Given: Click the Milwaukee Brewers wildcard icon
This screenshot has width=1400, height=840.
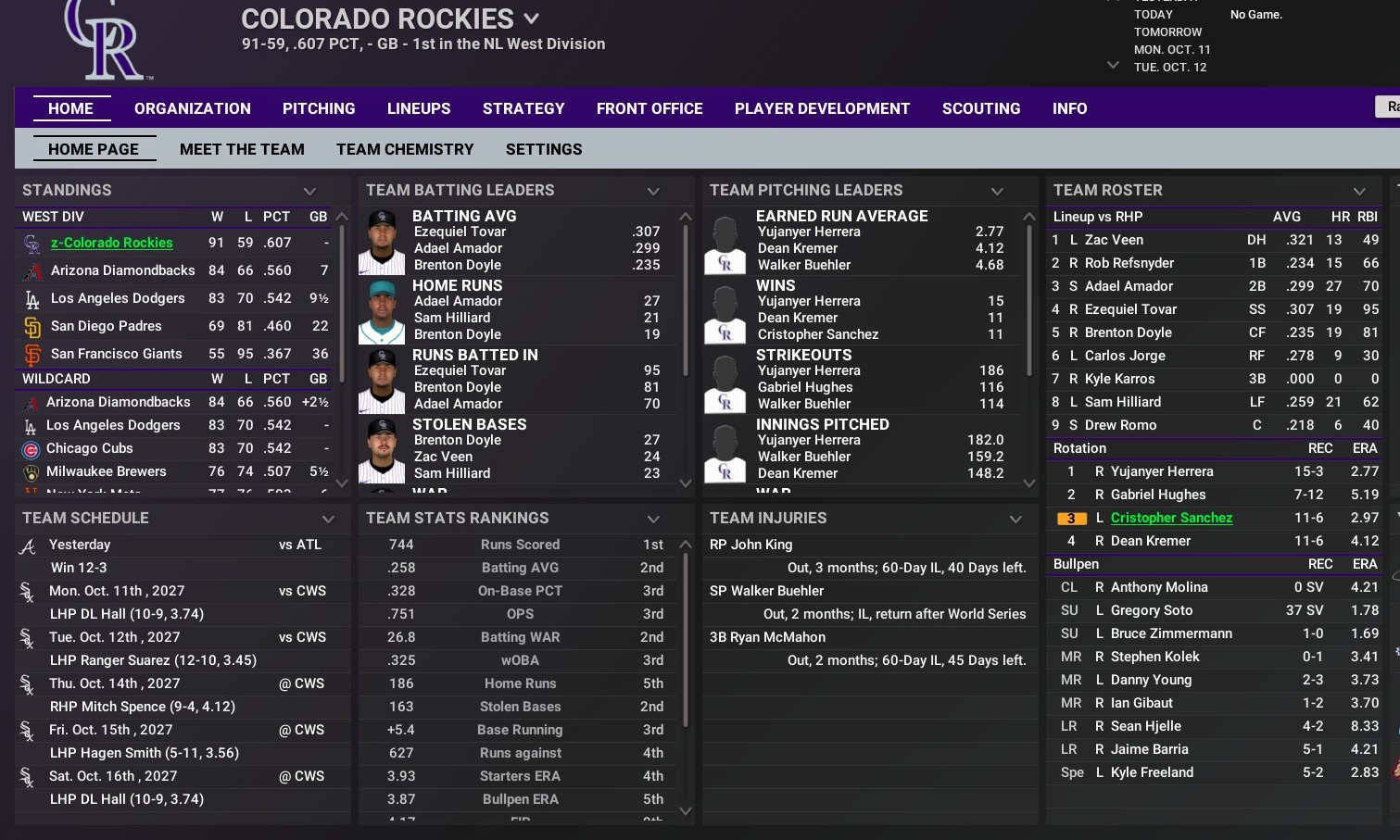Looking at the screenshot, I should pos(31,472).
